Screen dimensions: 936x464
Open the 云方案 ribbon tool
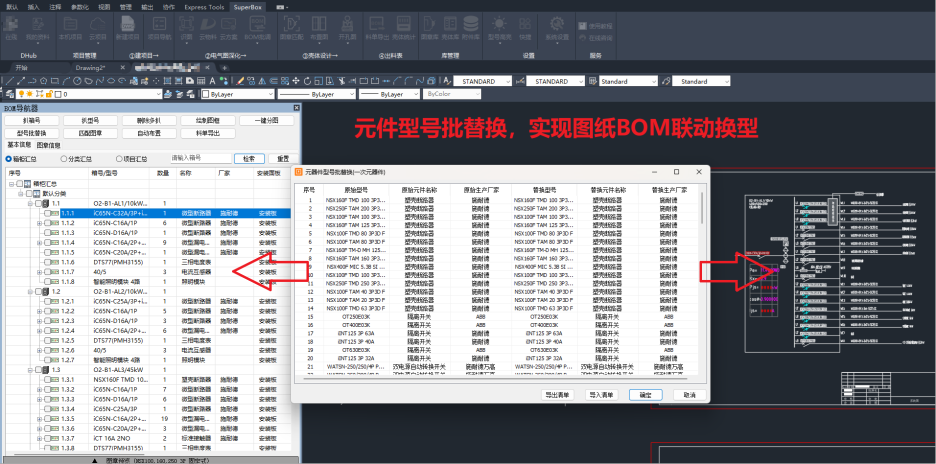tap(228, 27)
